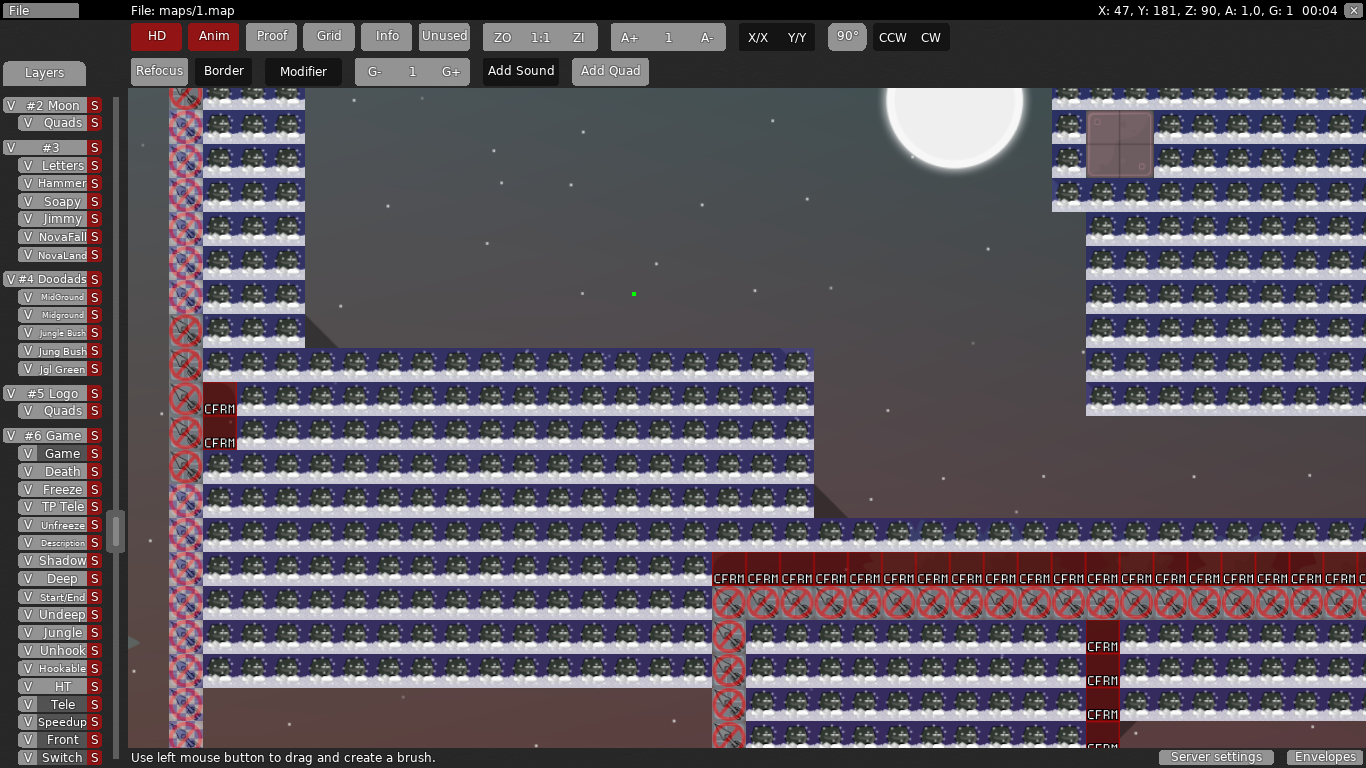Flip the brush vertically with Y/Y
Viewport: 1366px width, 768px height.
[x=797, y=38]
